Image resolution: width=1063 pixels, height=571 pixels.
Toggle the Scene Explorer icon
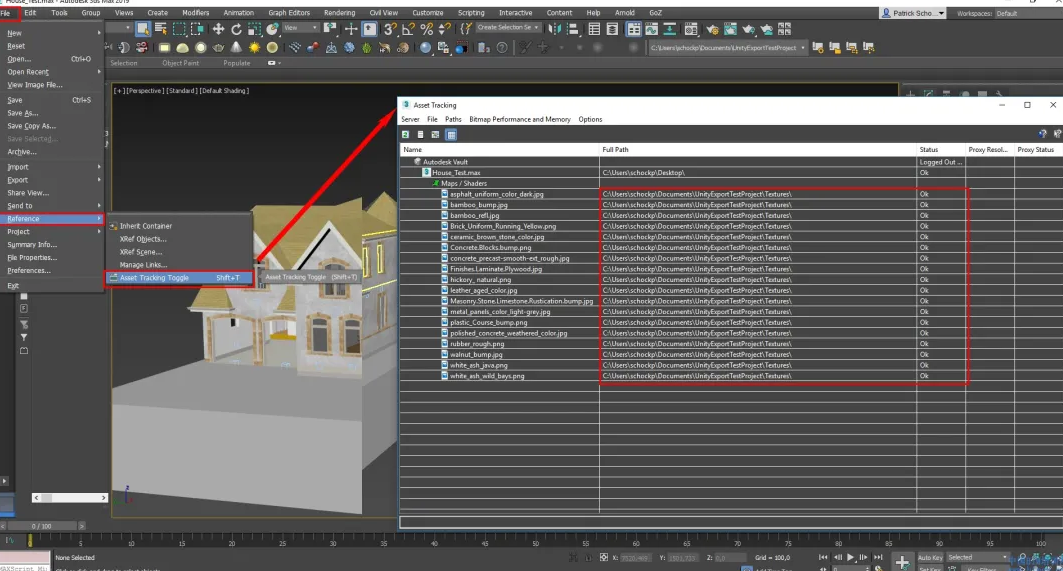coord(595,28)
